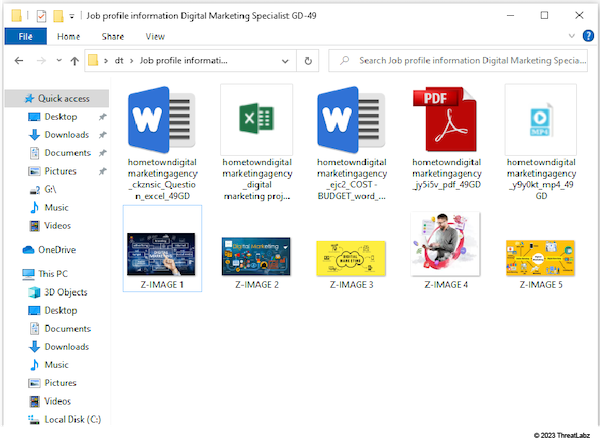Select Local Disk (C:) in sidebar

73,420
